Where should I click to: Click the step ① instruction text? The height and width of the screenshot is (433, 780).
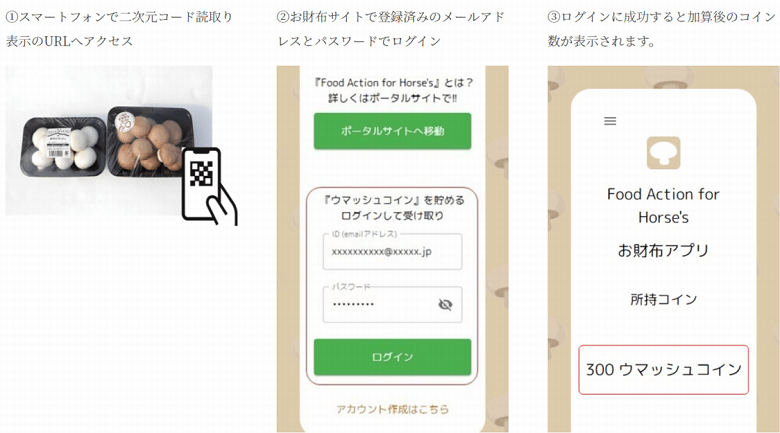point(119,29)
